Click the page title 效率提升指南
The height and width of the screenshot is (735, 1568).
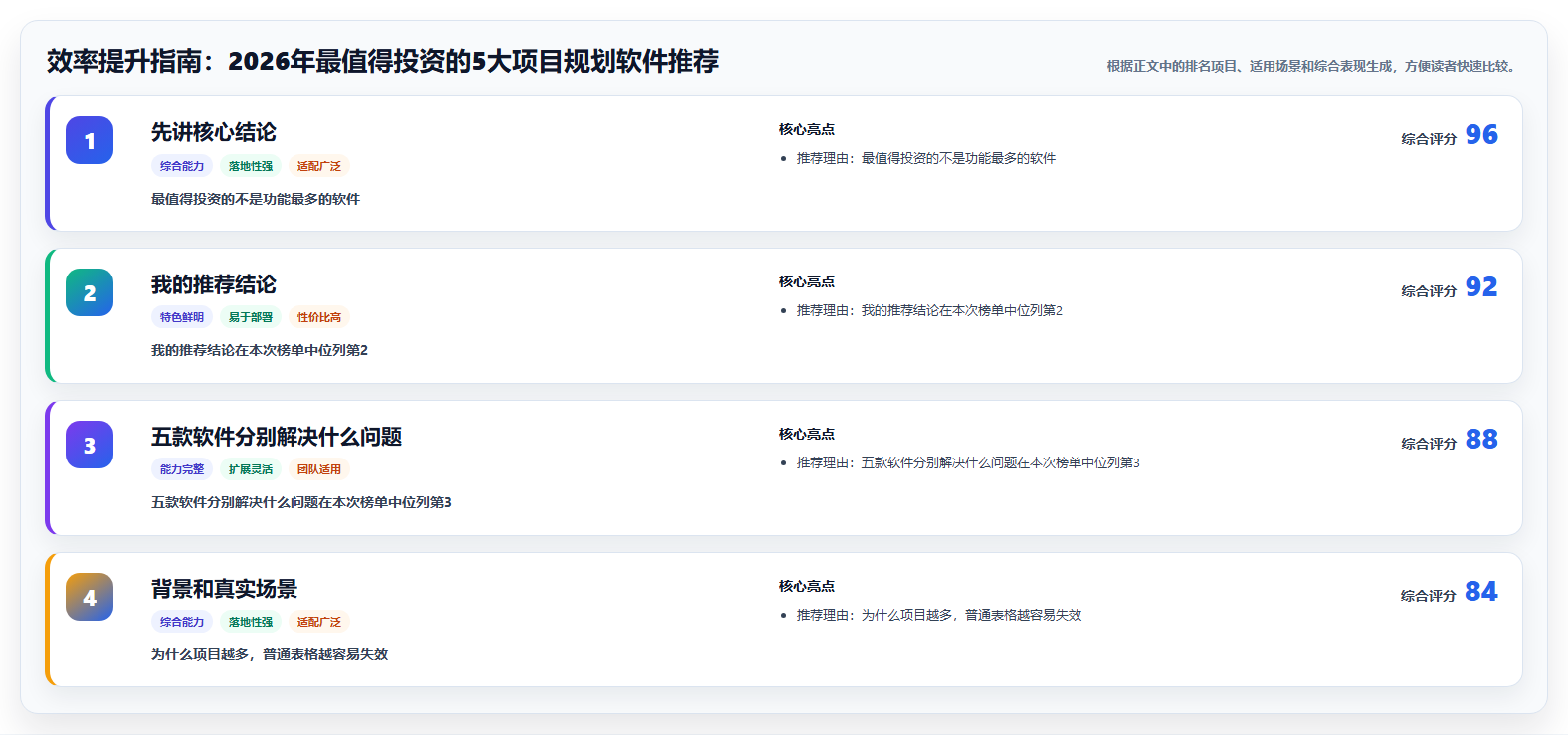coord(383,61)
